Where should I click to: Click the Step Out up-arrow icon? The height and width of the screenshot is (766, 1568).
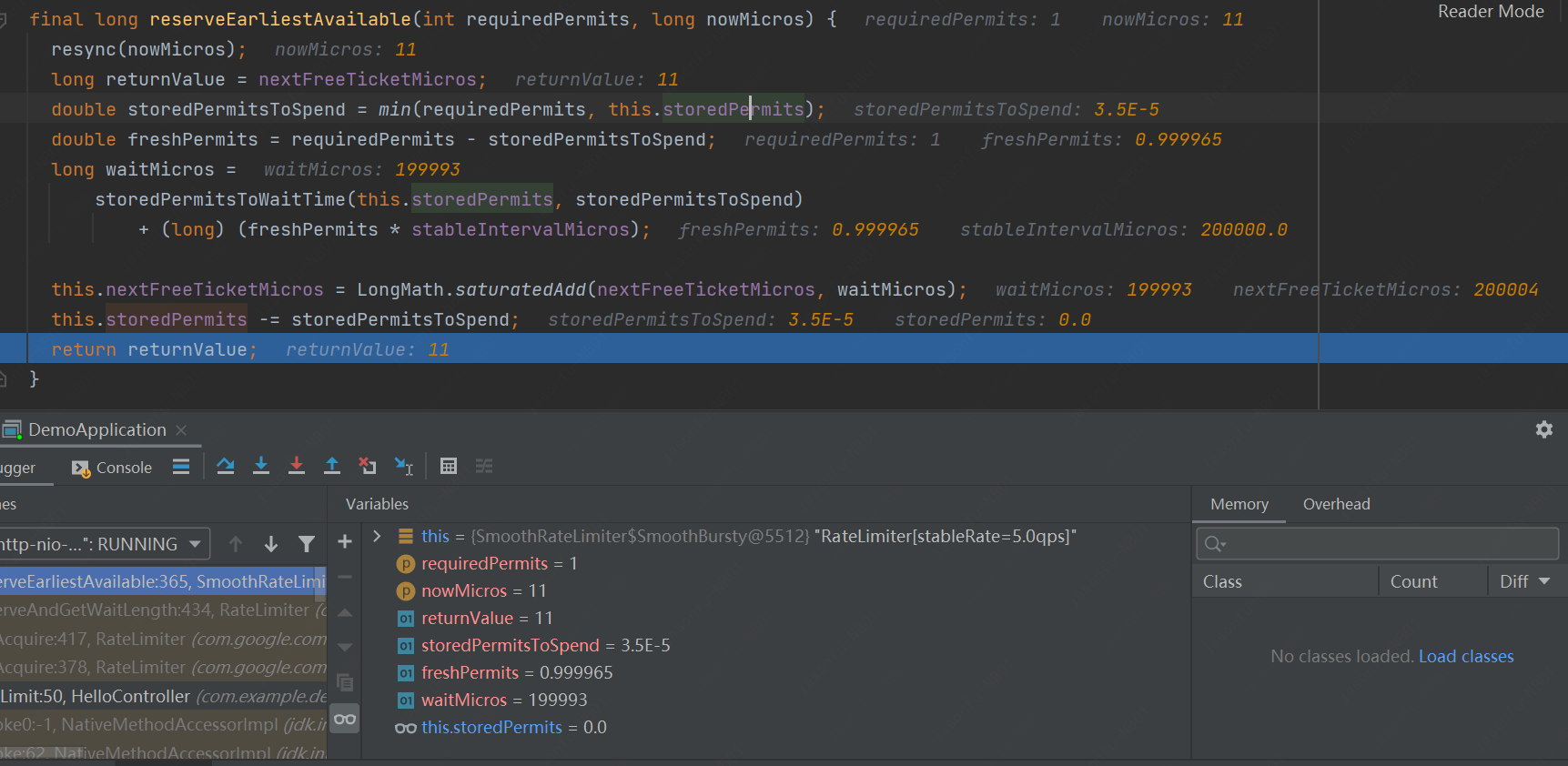click(x=332, y=467)
